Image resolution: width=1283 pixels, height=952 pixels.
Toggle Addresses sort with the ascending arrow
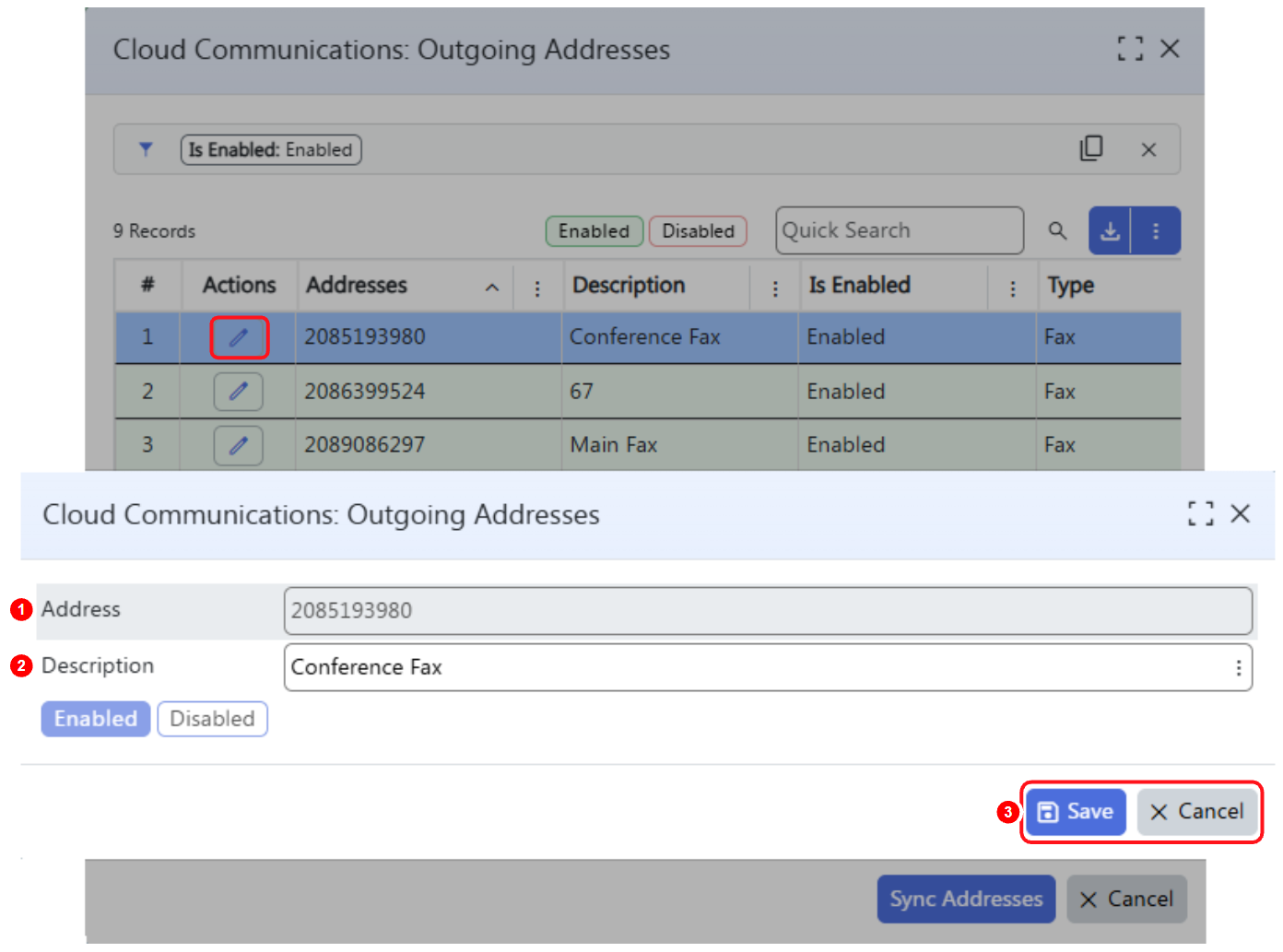(x=492, y=288)
